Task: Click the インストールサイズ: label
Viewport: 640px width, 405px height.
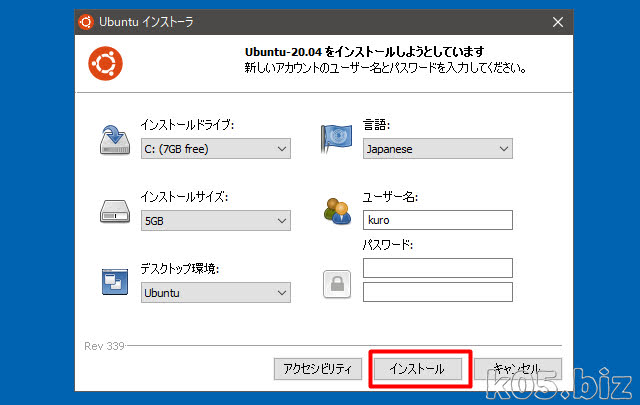Action: click(184, 197)
